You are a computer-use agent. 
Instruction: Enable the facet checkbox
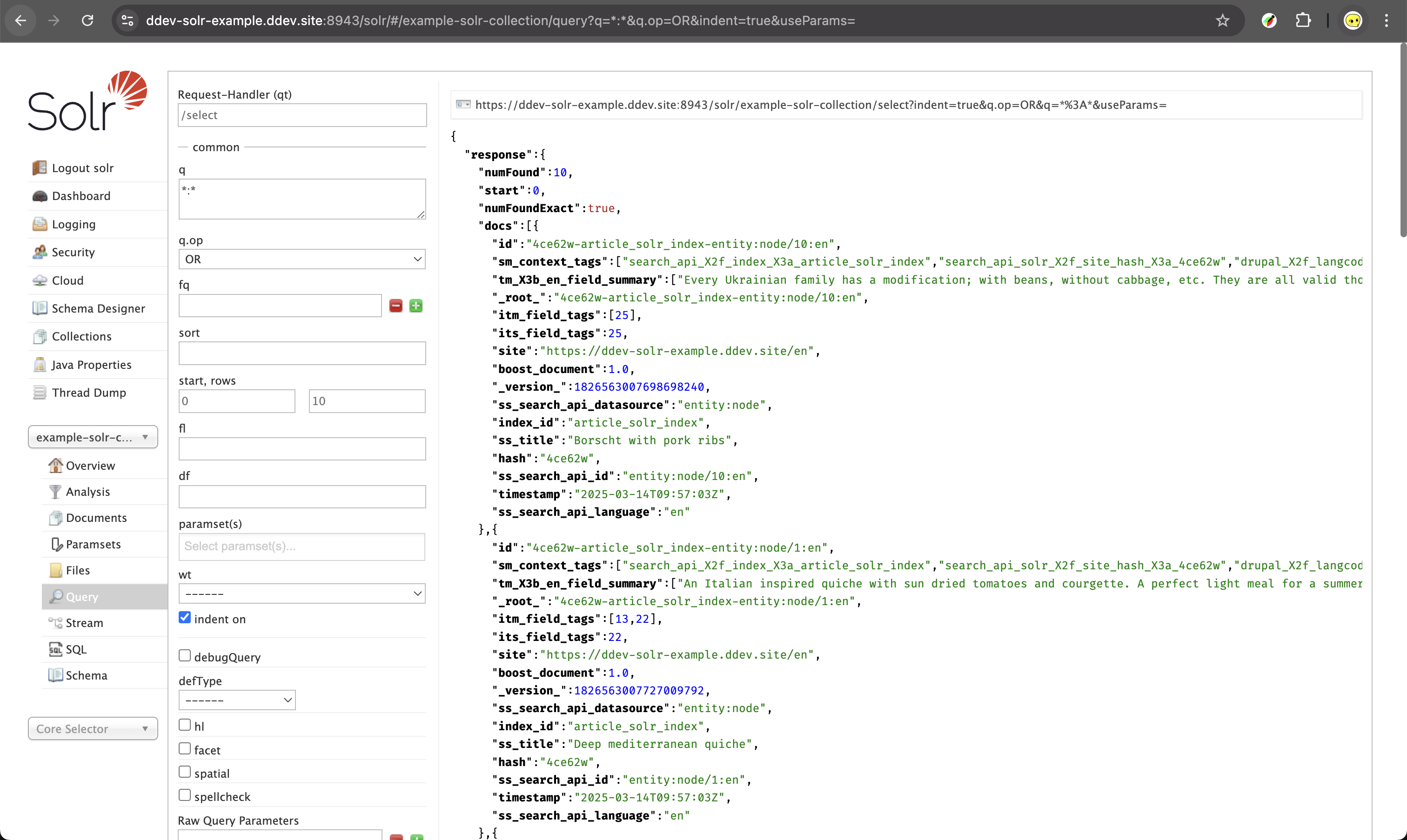pyautogui.click(x=185, y=748)
